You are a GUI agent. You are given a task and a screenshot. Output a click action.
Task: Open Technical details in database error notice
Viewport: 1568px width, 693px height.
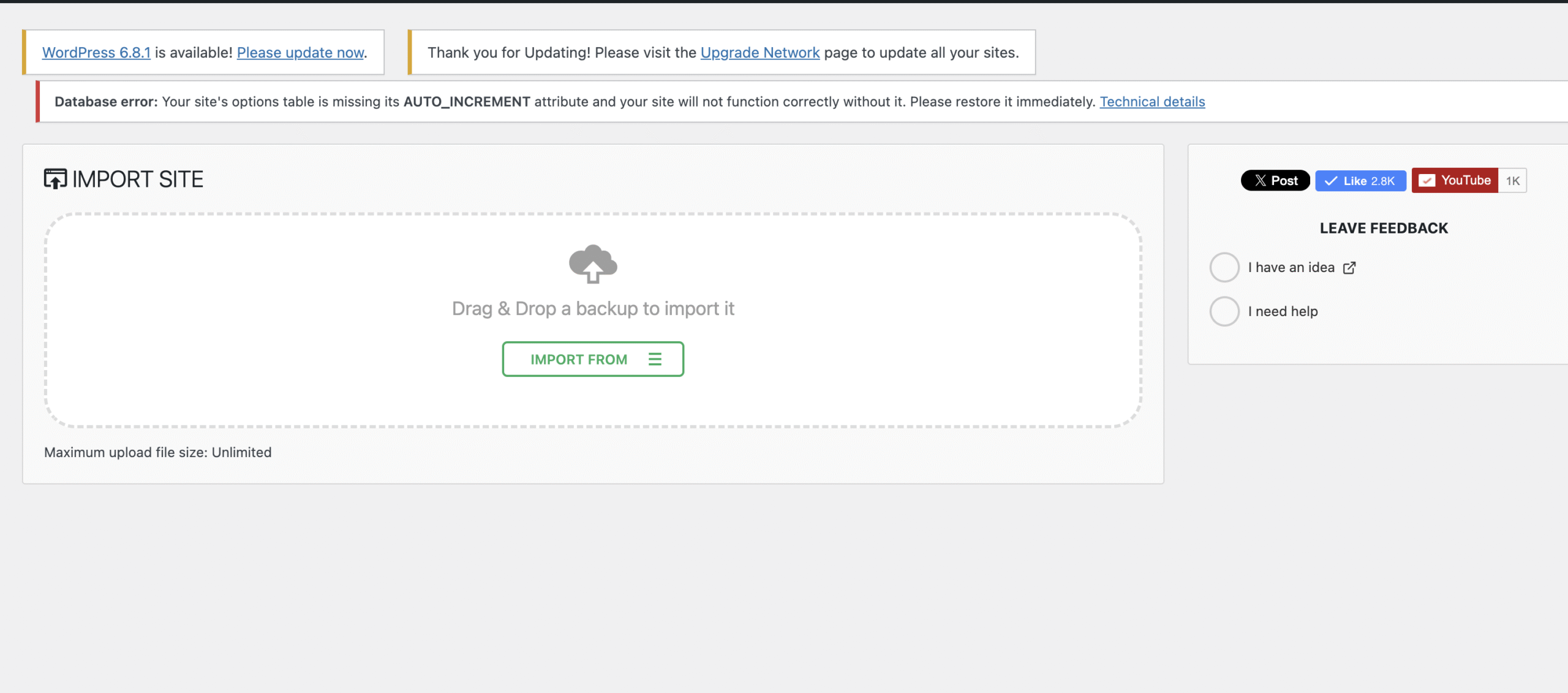1151,102
